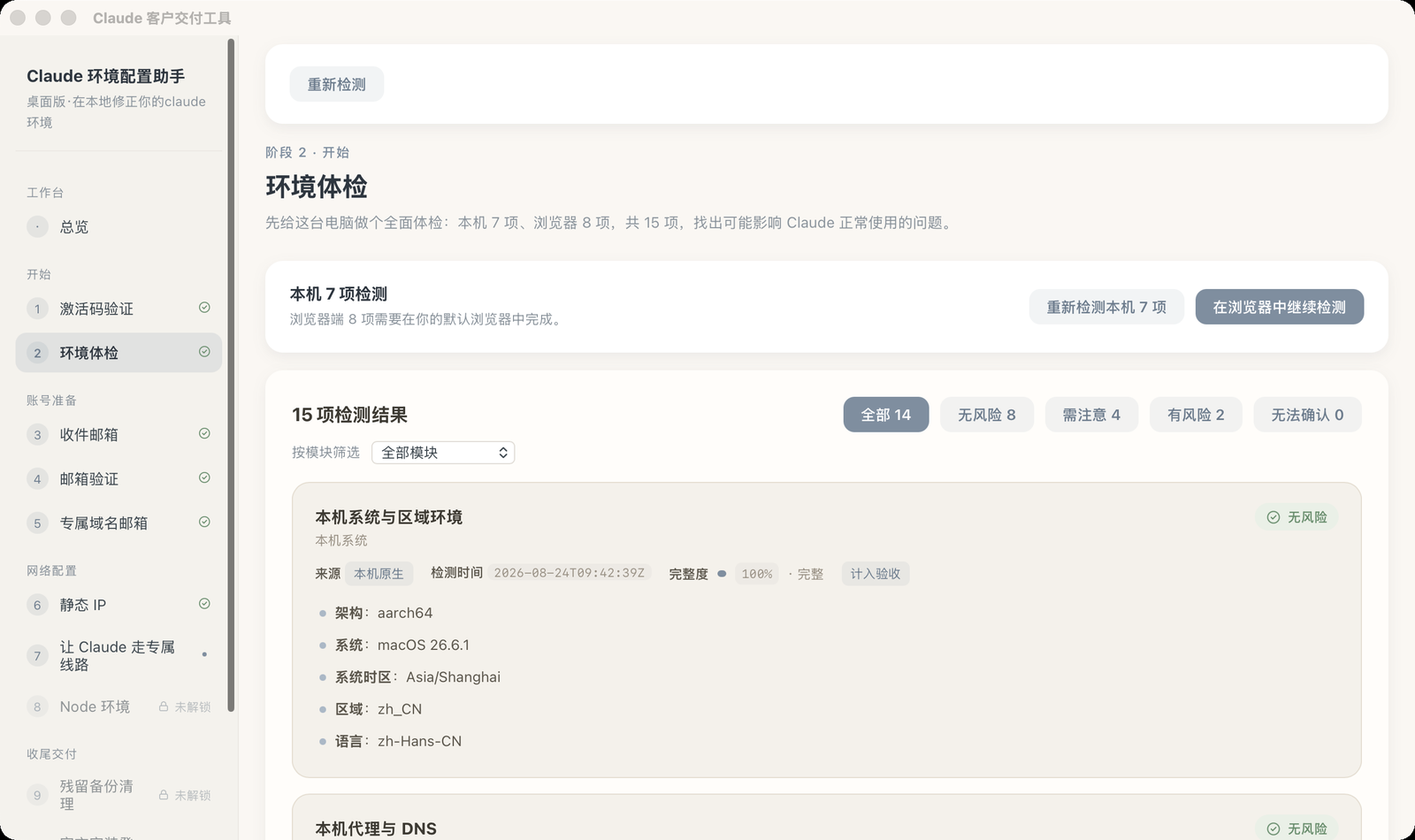Click the 重新检测 button
The image size is (1415, 840).
[336, 84]
